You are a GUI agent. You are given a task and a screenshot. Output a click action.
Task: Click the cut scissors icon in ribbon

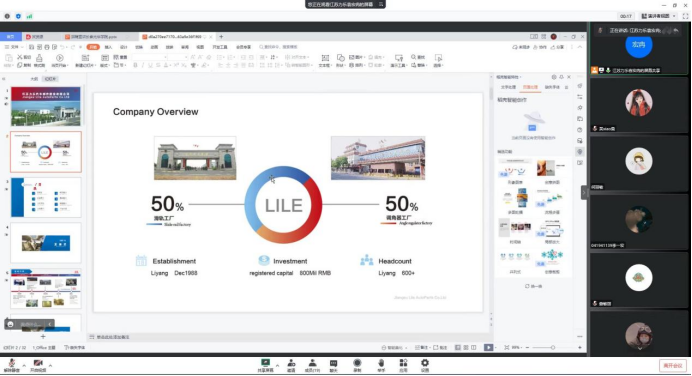(20, 57)
